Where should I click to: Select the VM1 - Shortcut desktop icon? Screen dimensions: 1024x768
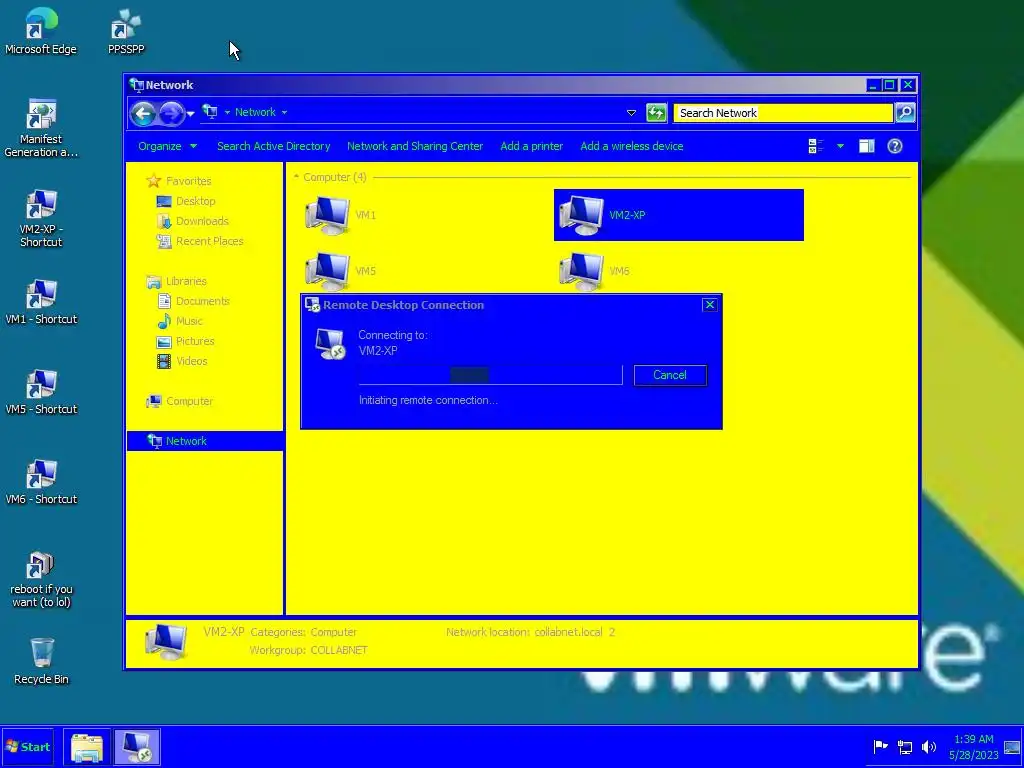(x=40, y=302)
